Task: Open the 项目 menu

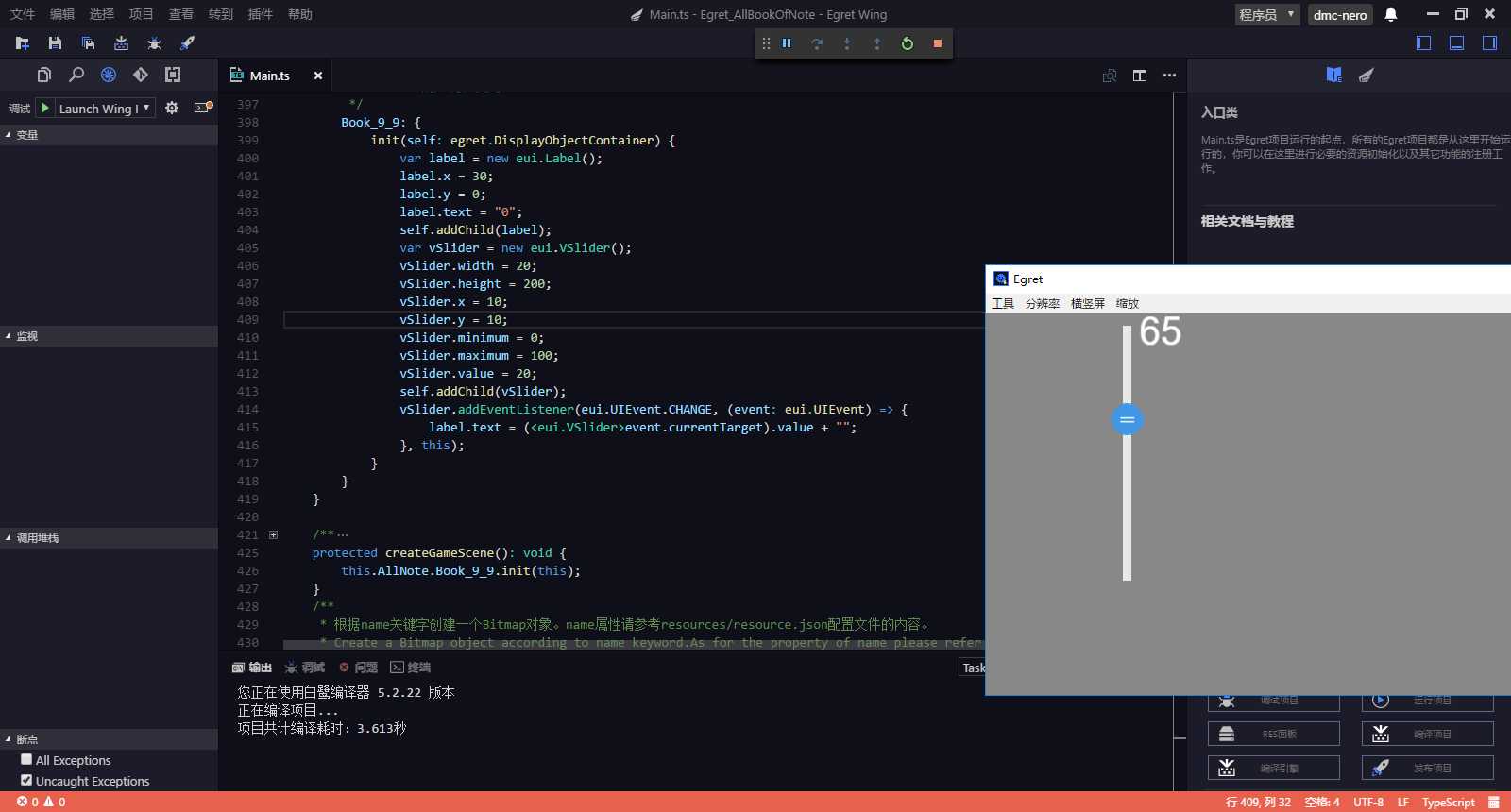Action: coord(142,14)
